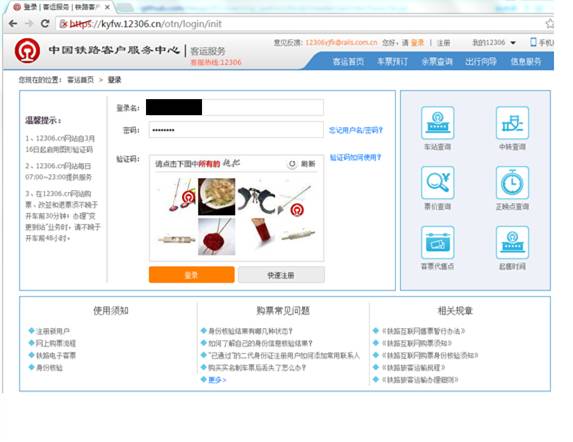The image size is (573, 442).
Task: Select the bowl of soup captcha image
Action: pyautogui.click(x=217, y=197)
